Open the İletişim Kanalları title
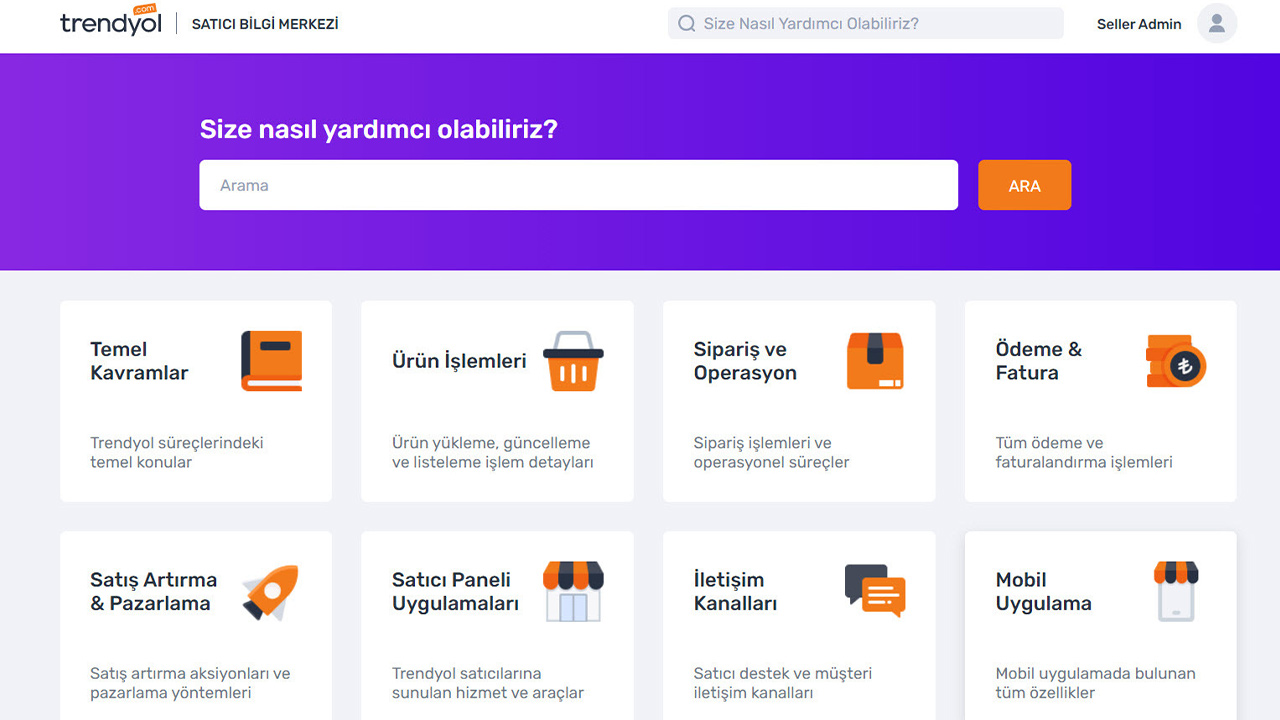 [735, 592]
